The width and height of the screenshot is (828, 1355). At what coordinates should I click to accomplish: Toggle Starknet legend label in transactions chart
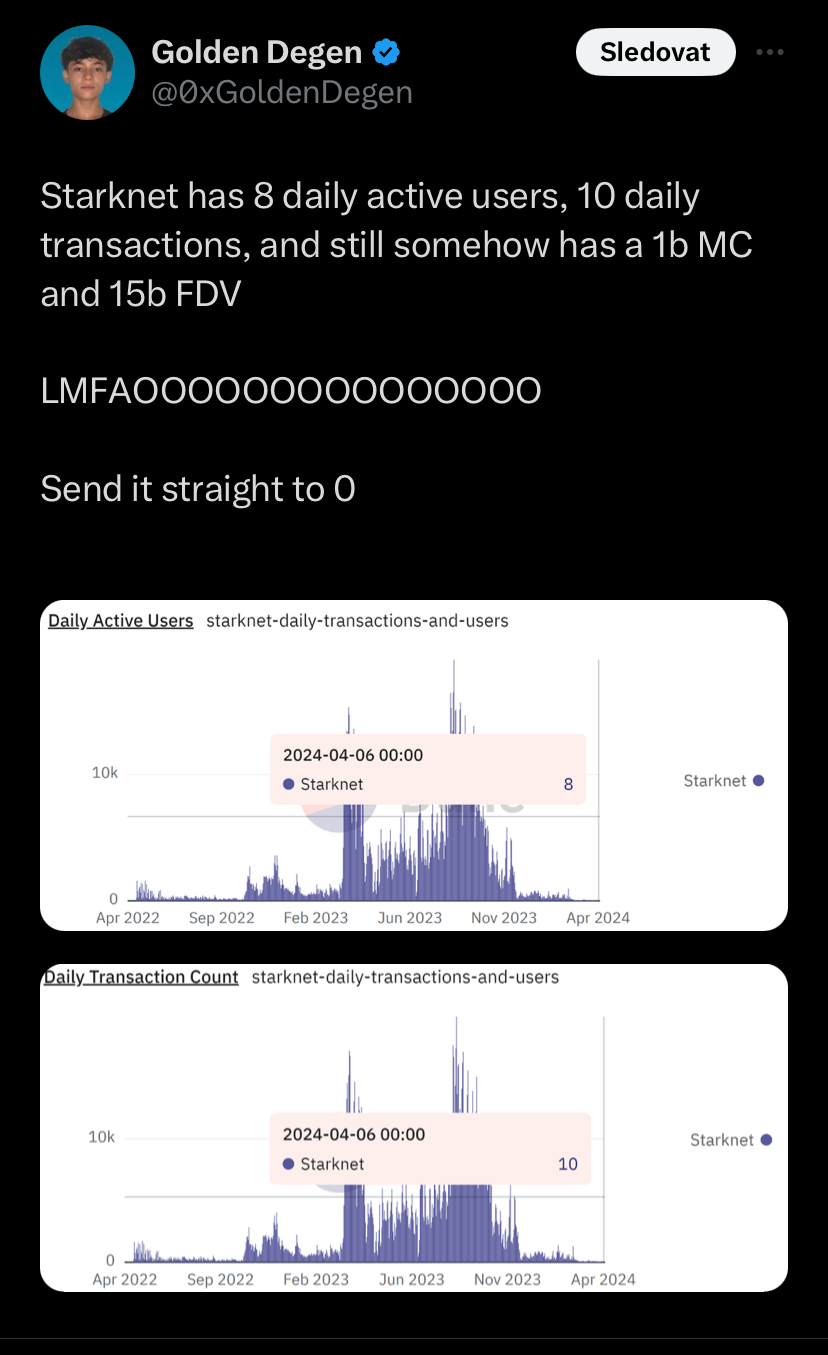coord(721,1140)
